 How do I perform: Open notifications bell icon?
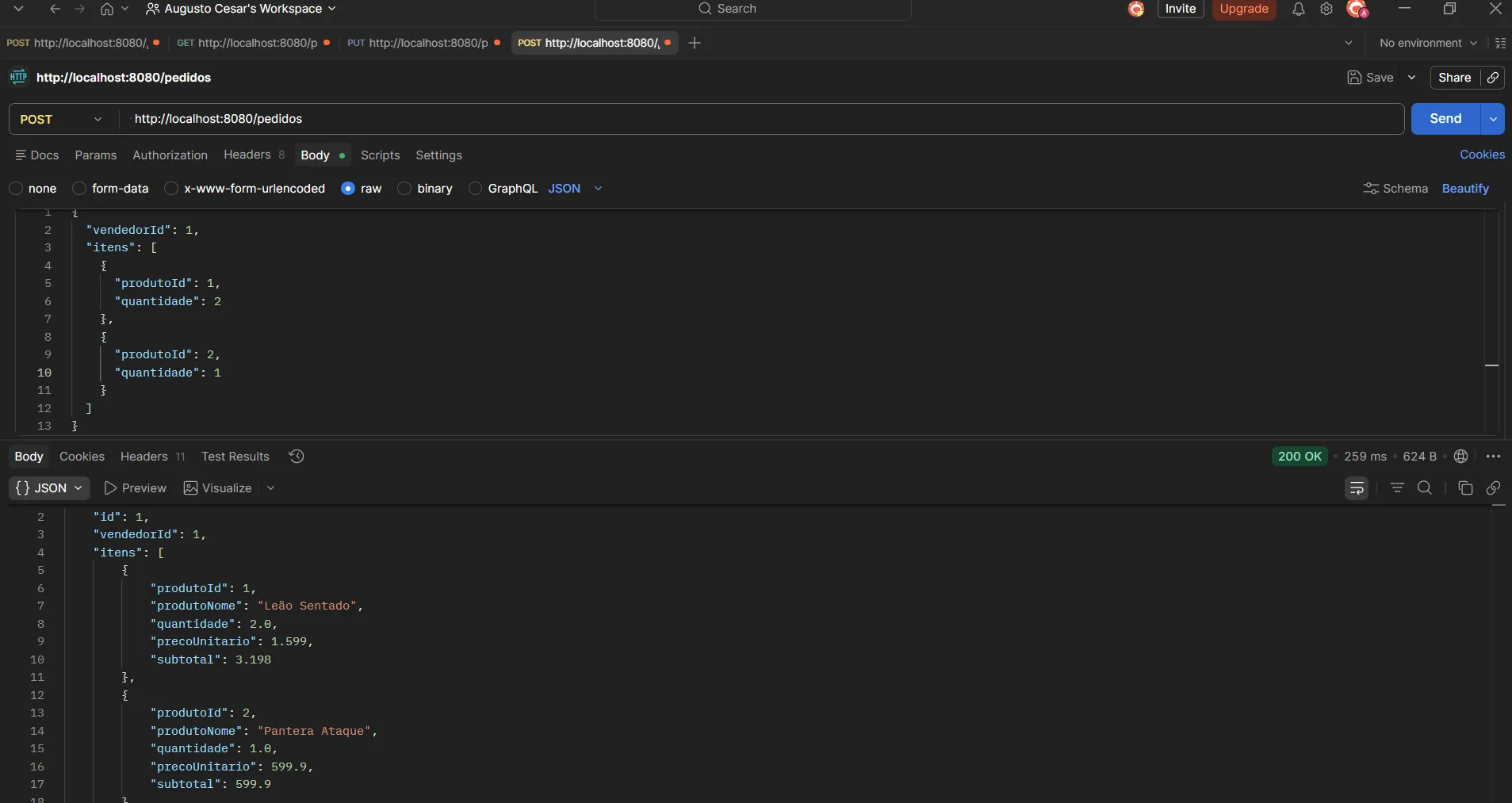tap(1298, 9)
